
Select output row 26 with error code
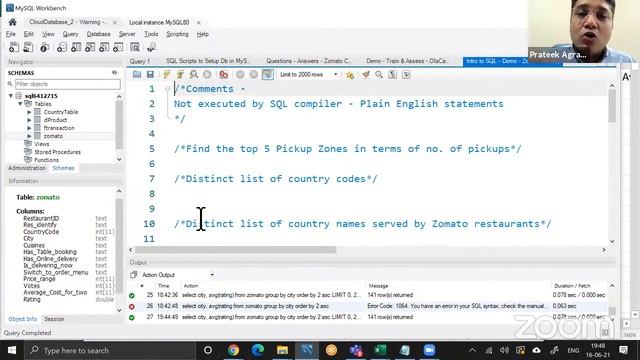(367, 306)
